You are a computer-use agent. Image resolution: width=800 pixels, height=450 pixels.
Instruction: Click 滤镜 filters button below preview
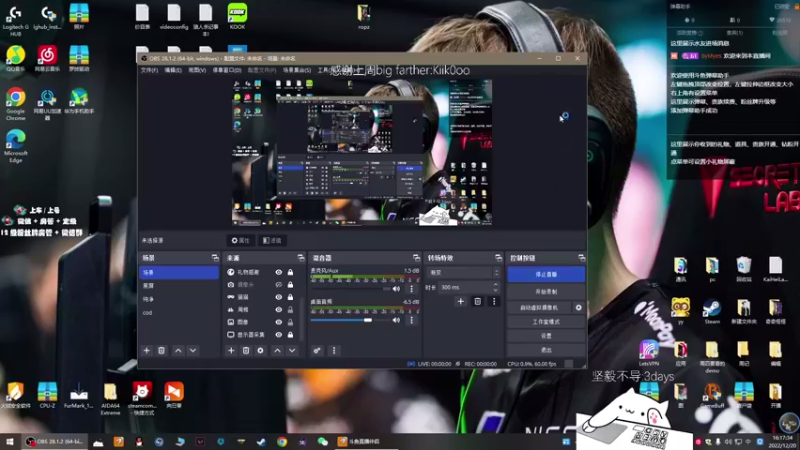pos(272,240)
